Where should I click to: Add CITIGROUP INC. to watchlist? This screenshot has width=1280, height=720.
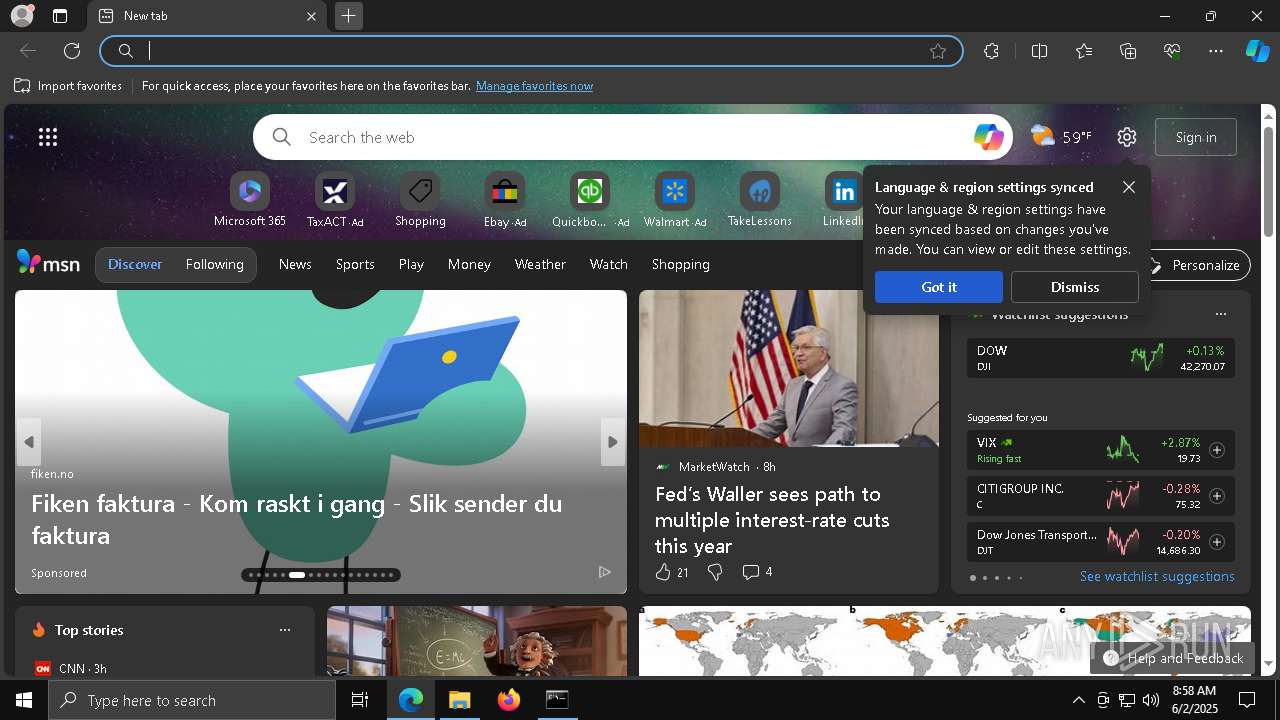click(1217, 496)
